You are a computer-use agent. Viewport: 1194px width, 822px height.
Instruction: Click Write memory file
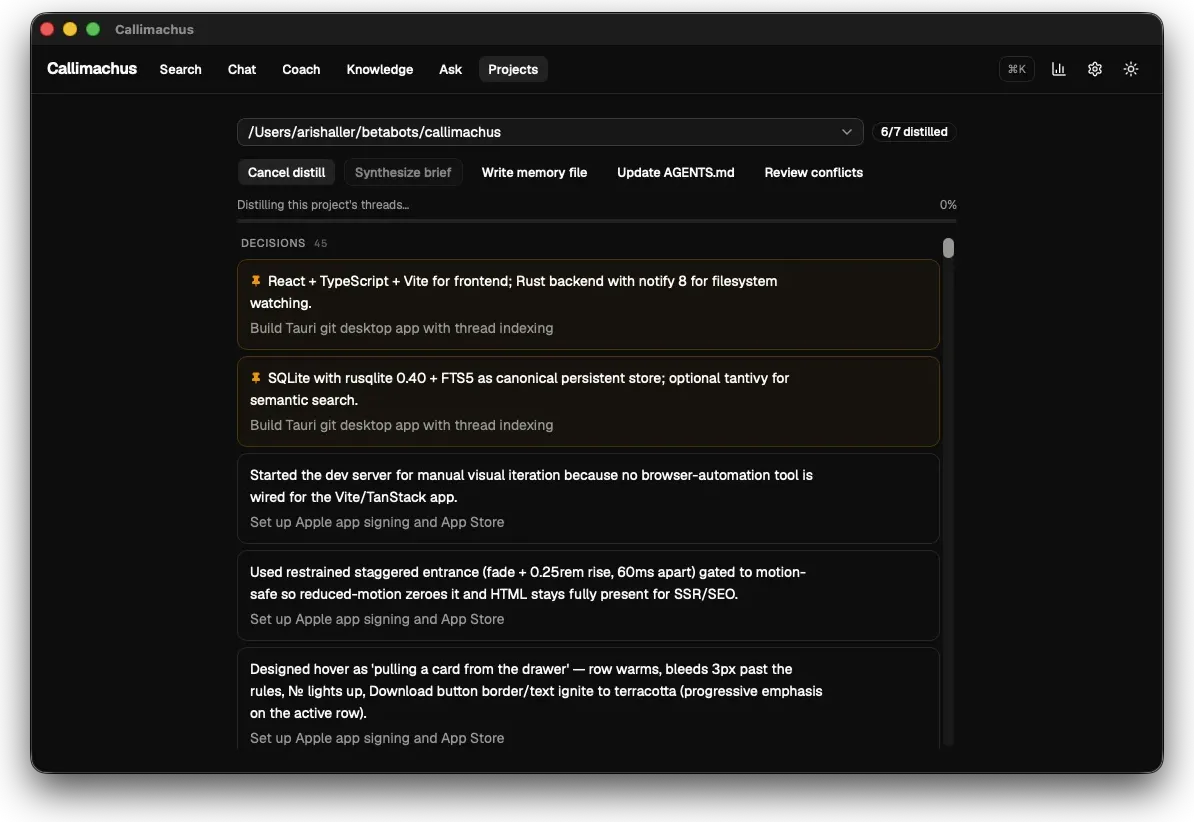[535, 172]
